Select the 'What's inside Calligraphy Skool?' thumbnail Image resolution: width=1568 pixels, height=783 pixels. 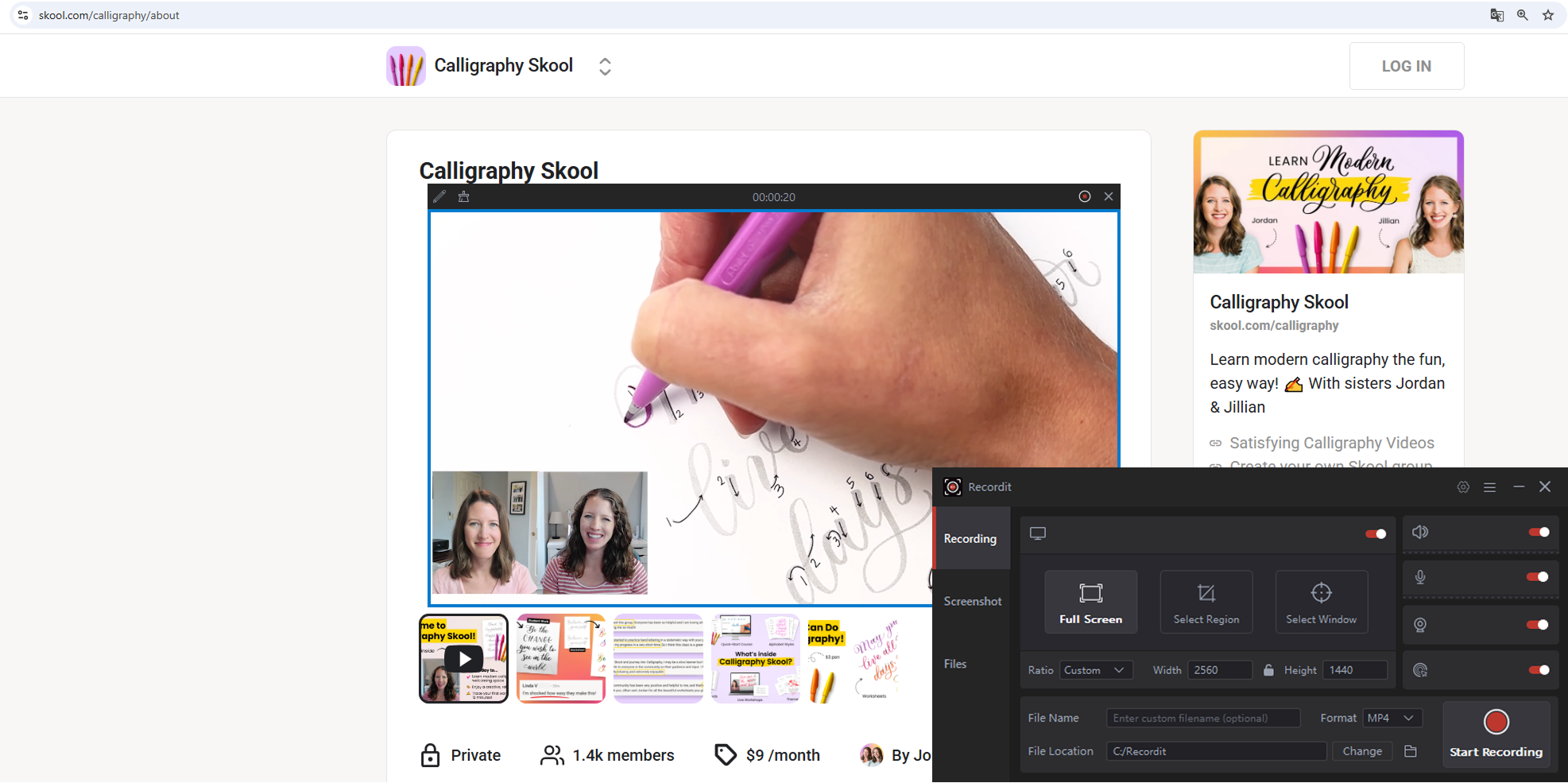756,658
